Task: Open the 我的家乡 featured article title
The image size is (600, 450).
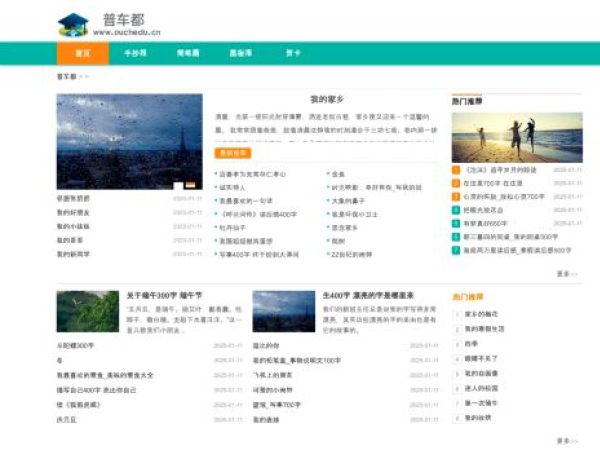Action: click(326, 100)
